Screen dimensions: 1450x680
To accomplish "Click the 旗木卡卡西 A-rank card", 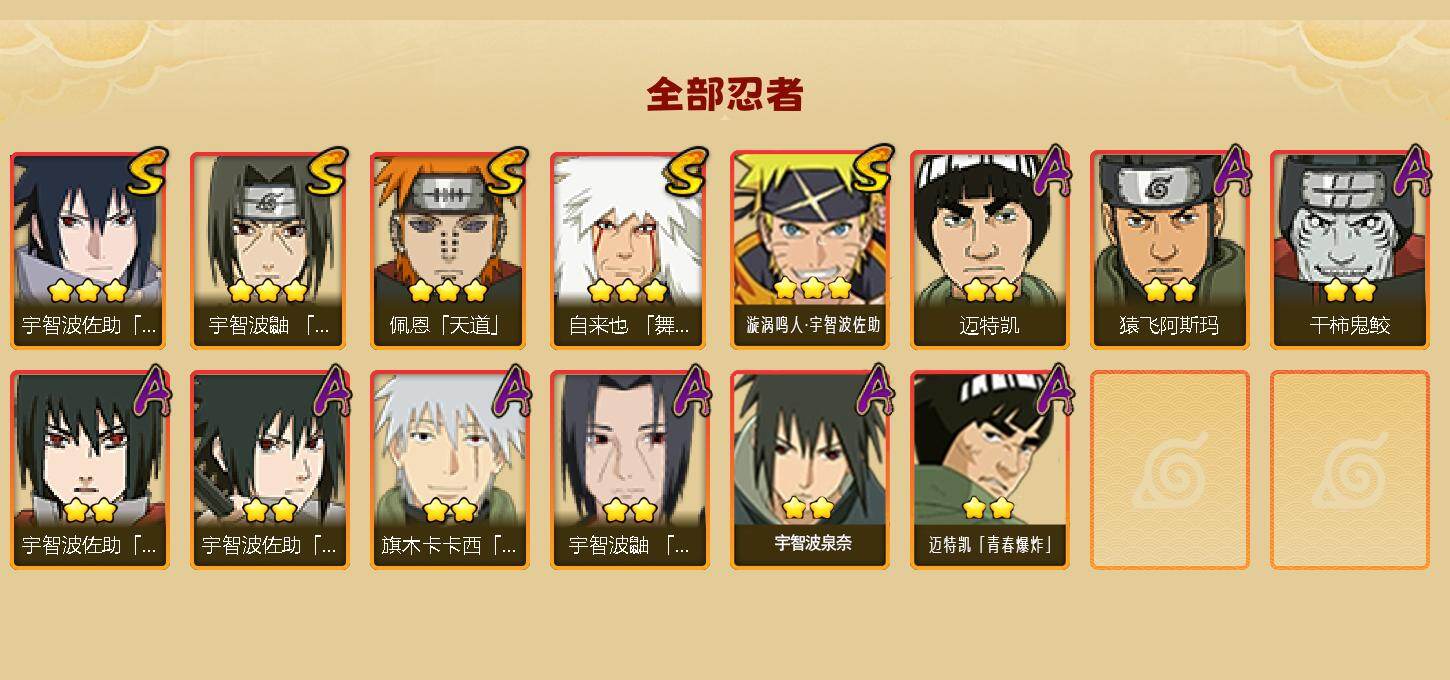I will pyautogui.click(x=449, y=470).
